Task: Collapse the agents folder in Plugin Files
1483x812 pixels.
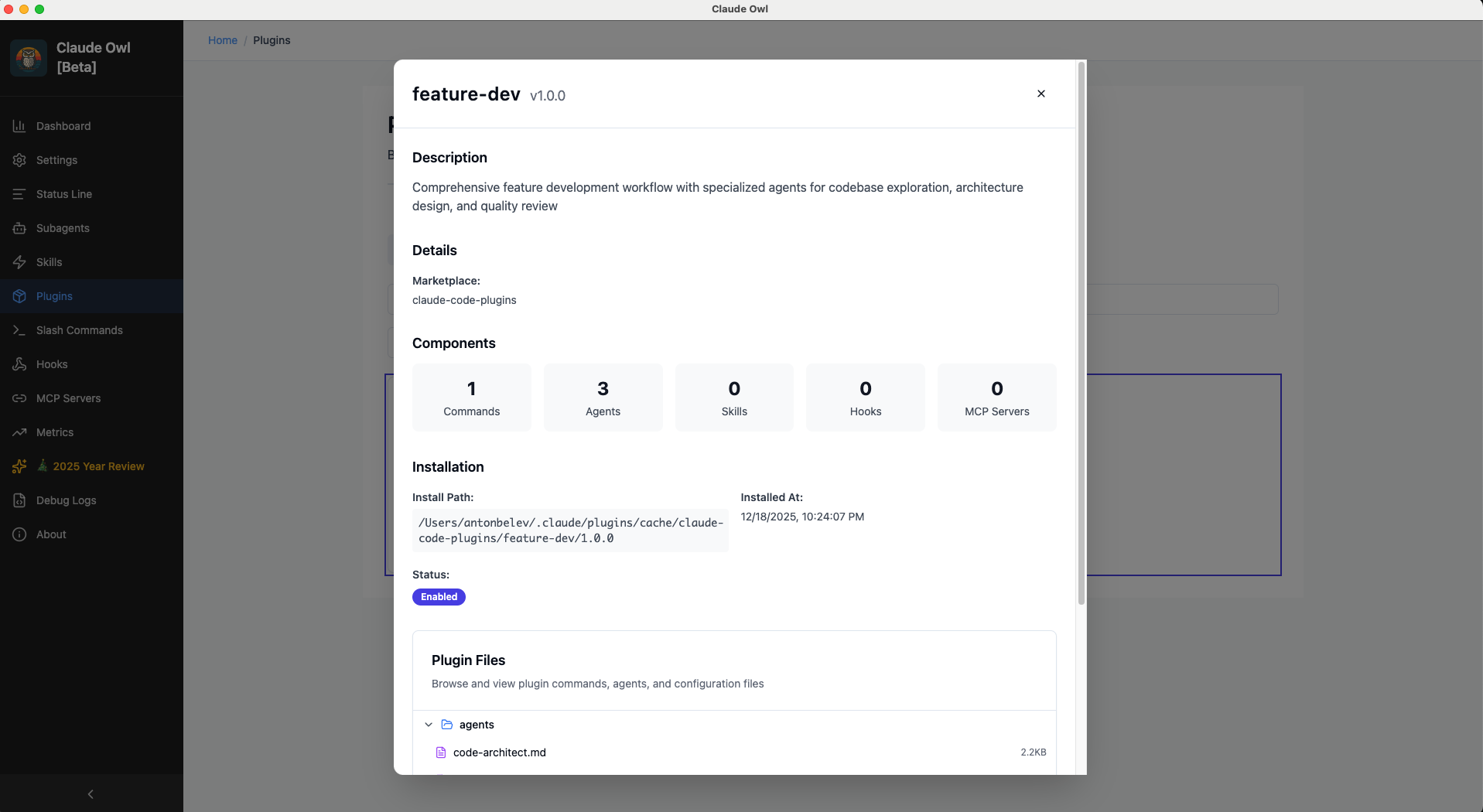Action: click(x=429, y=725)
